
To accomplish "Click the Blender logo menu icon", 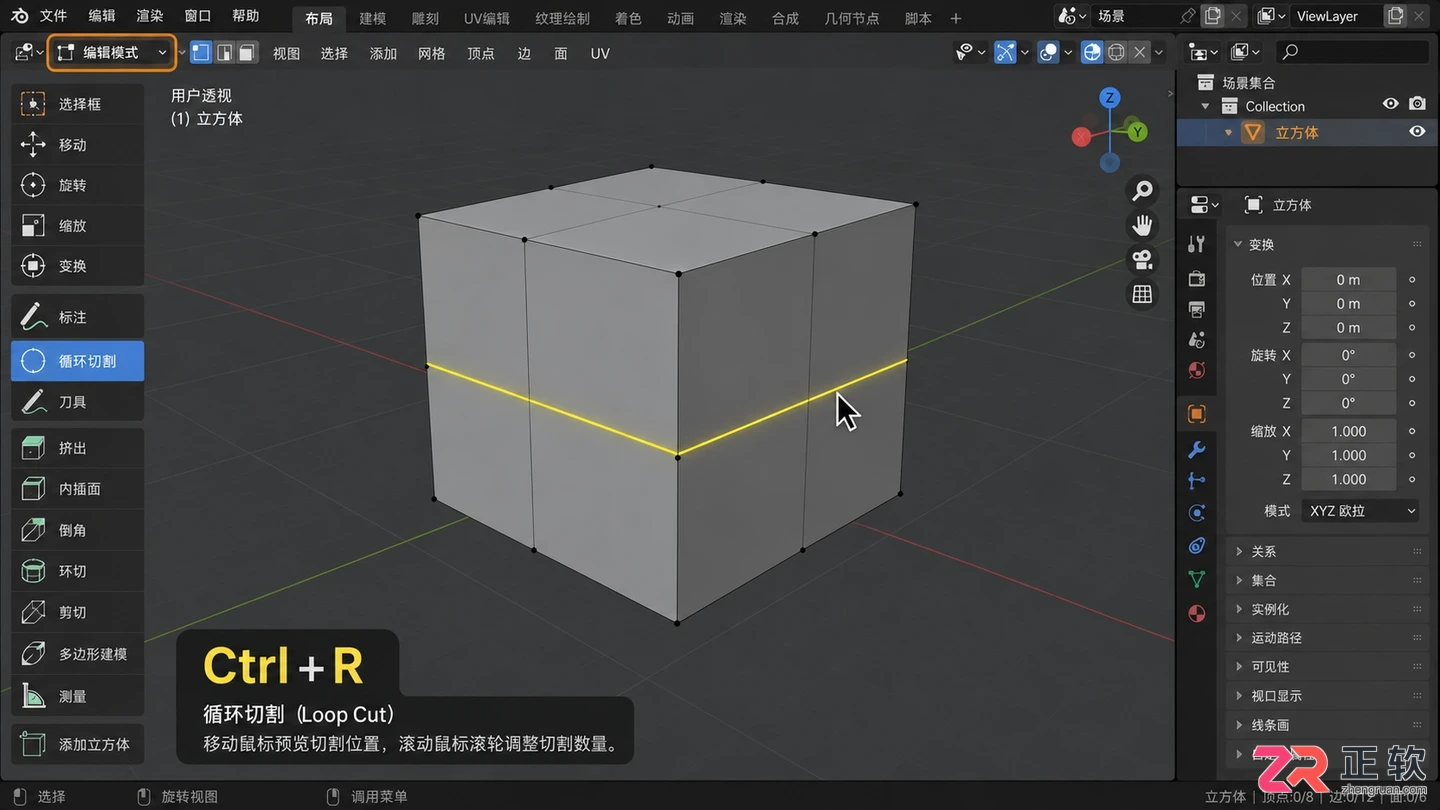I will coord(20,16).
